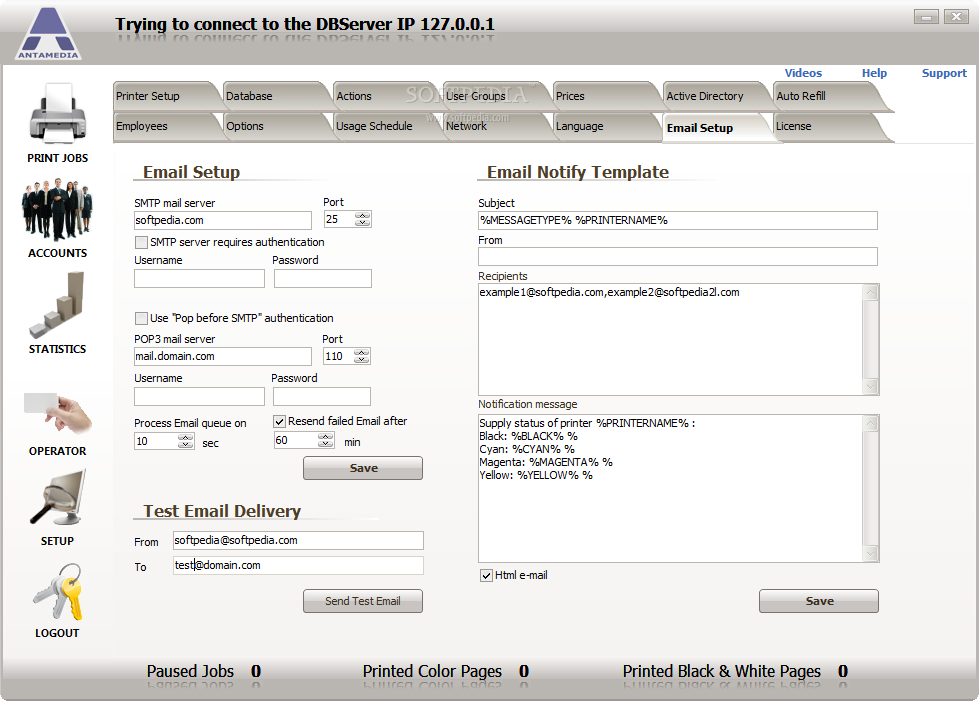This screenshot has width=979, height=701.
Task: Switch to Database tab
Action: (275, 96)
